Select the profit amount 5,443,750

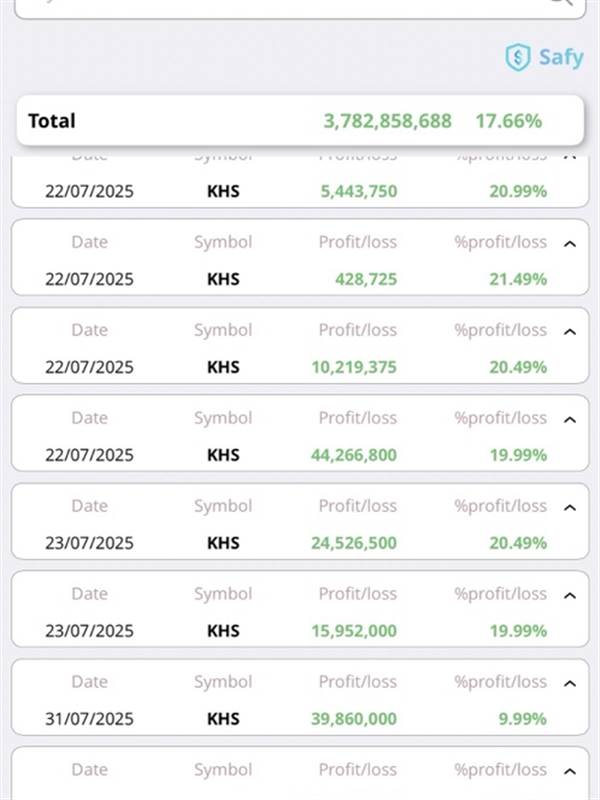point(359,191)
